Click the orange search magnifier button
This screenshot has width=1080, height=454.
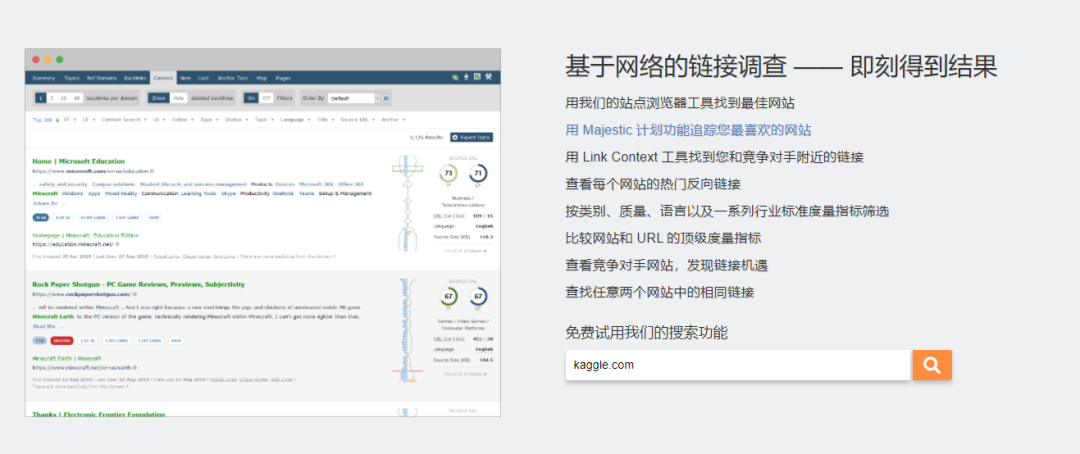(931, 365)
